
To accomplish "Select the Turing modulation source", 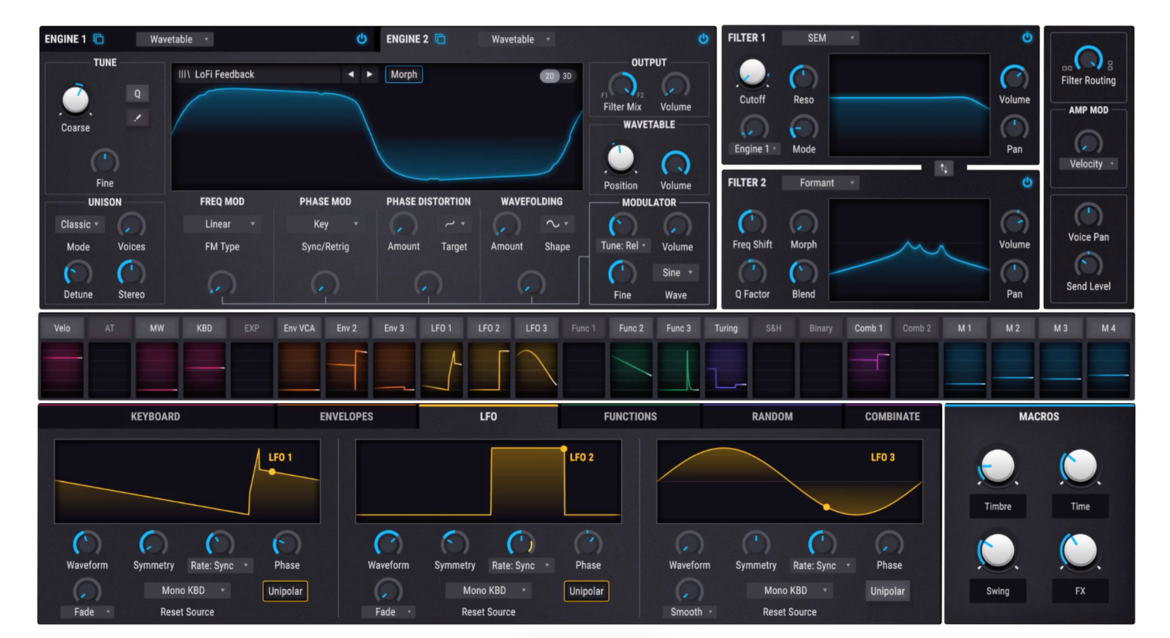I will click(x=726, y=328).
